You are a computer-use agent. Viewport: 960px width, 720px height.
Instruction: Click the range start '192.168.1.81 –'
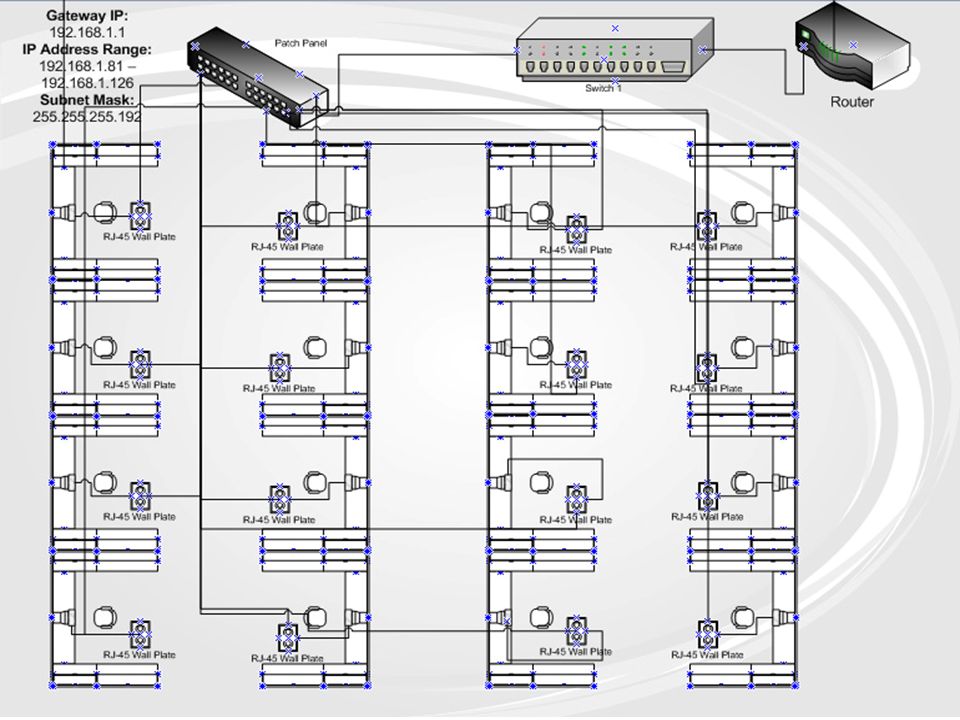[x=88, y=66]
